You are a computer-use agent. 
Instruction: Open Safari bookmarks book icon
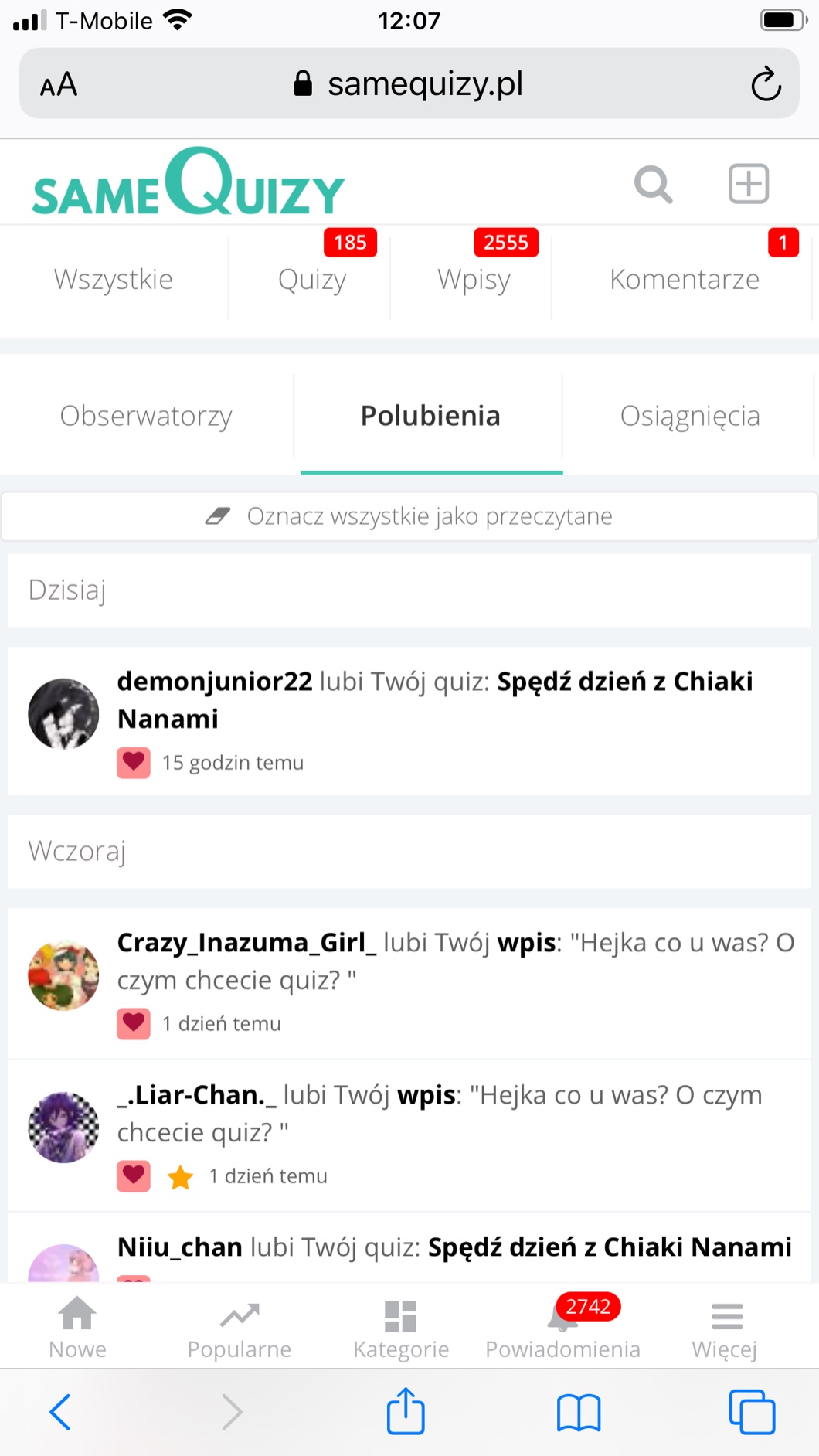click(x=579, y=1413)
